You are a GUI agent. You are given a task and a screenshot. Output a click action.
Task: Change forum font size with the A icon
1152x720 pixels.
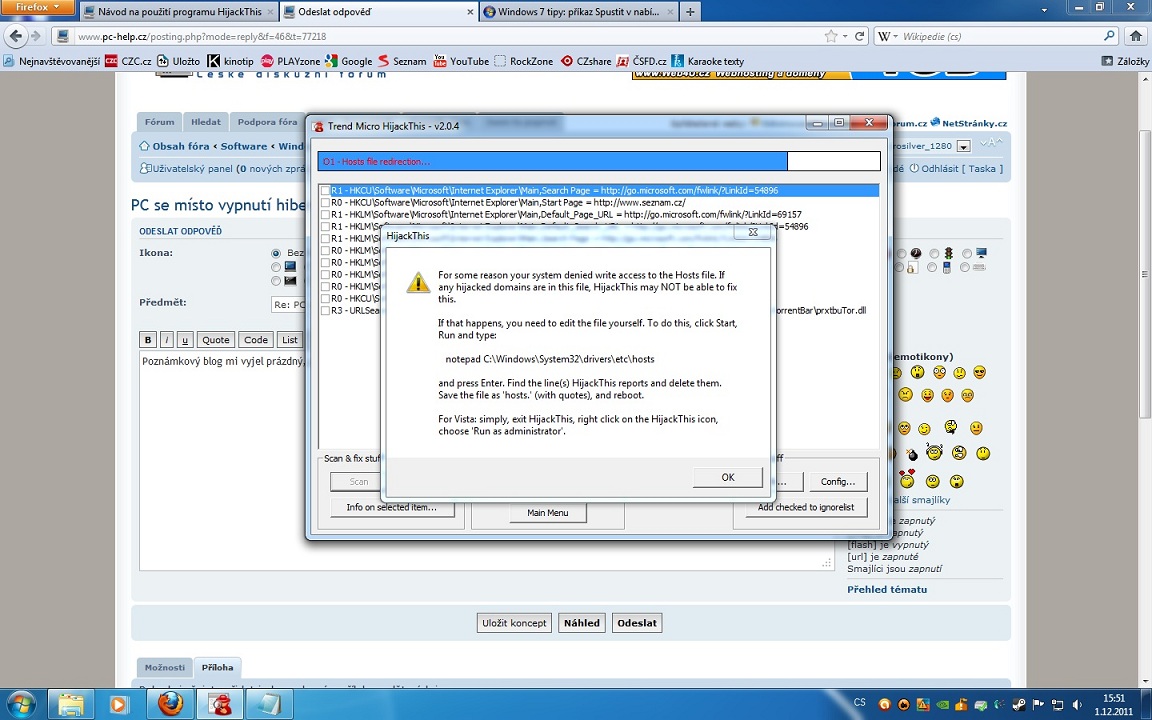[x=990, y=143]
